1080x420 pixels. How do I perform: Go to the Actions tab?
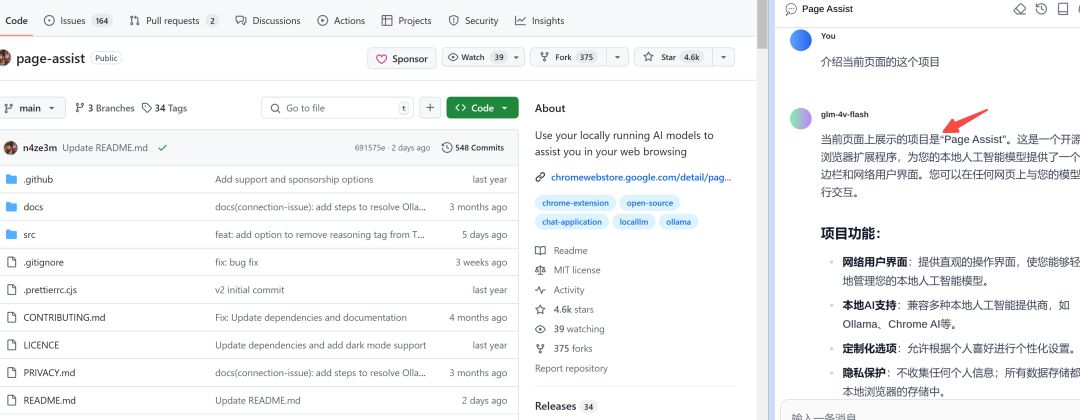[341, 20]
